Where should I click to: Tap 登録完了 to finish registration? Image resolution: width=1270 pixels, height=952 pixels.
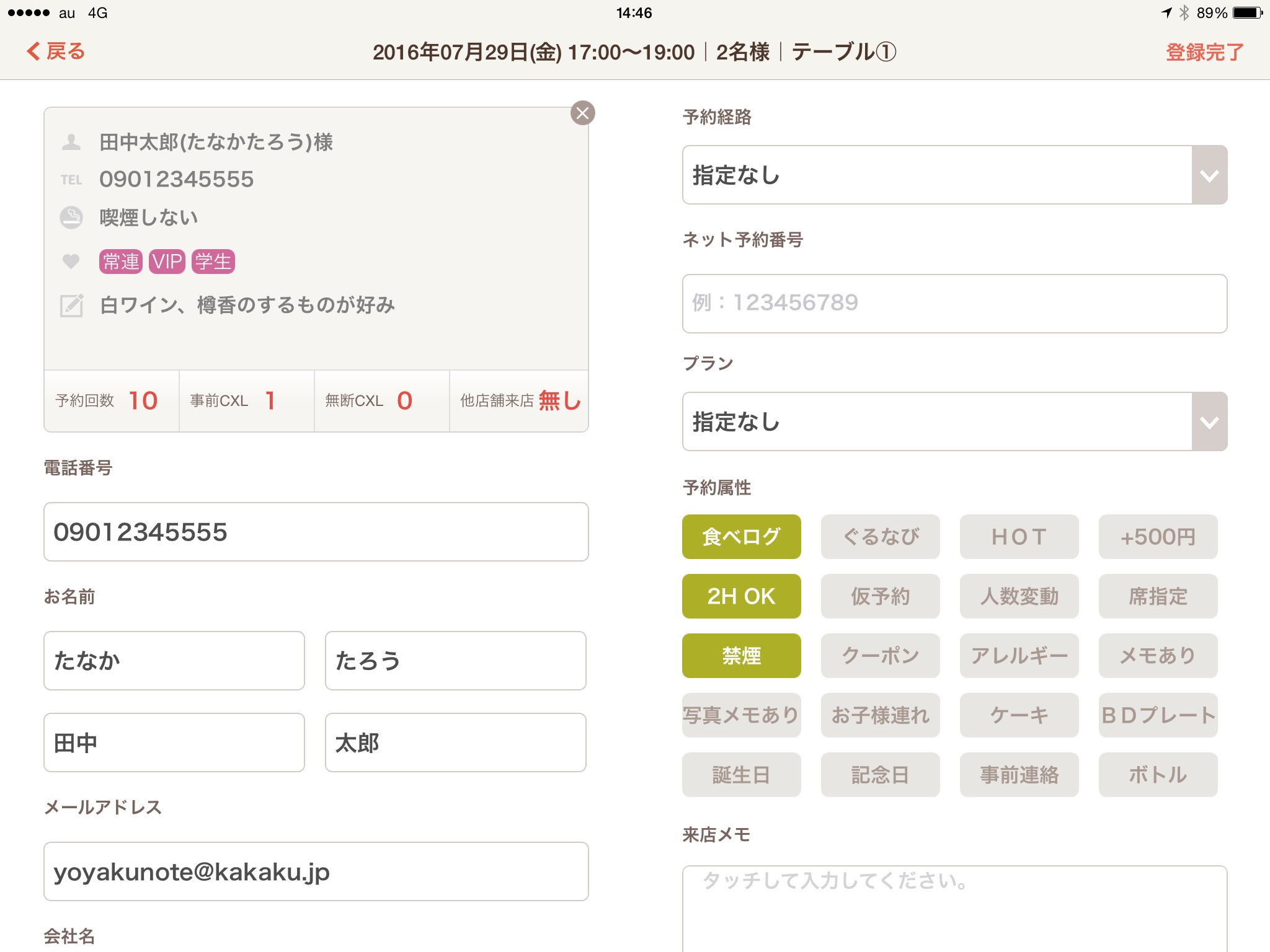(1204, 52)
